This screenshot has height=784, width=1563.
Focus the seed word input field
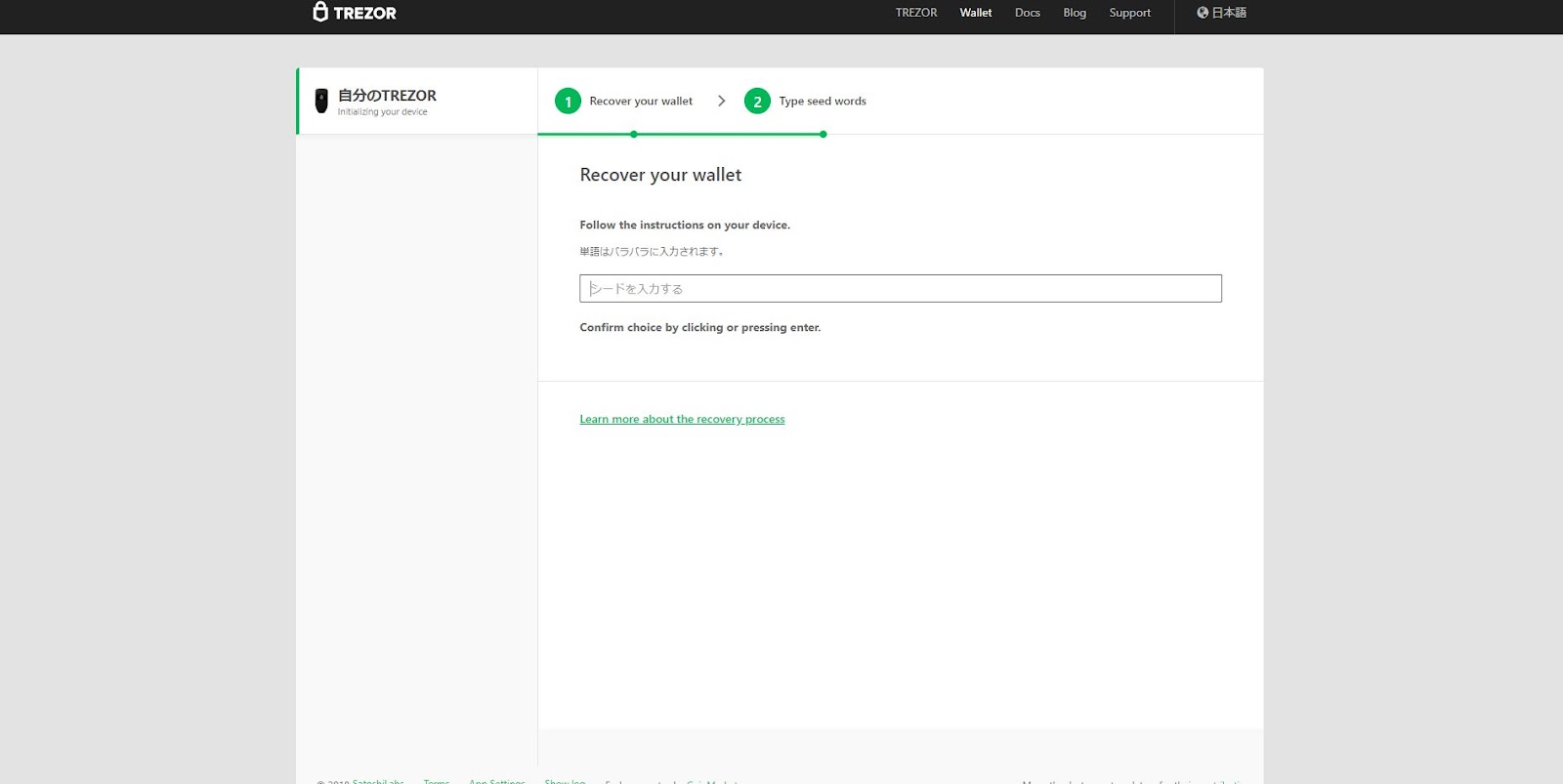(900, 288)
